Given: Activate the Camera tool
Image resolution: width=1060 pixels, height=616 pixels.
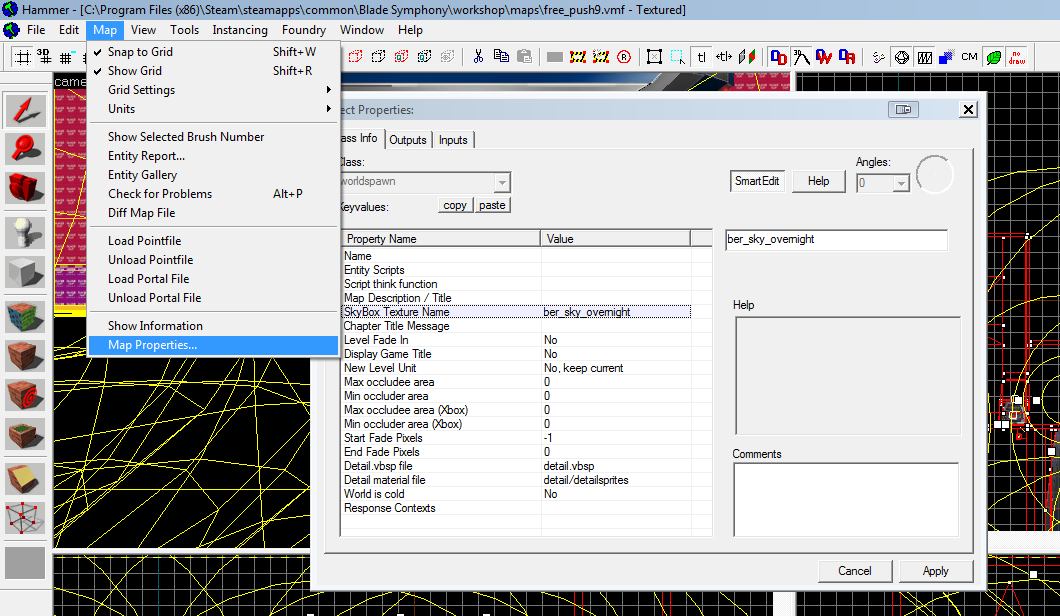Looking at the screenshot, I should [25, 186].
